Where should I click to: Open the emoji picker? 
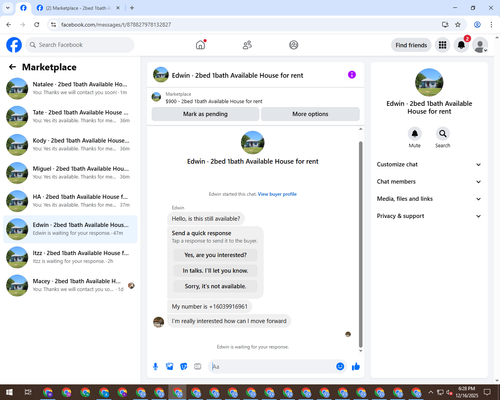pyautogui.click(x=340, y=367)
